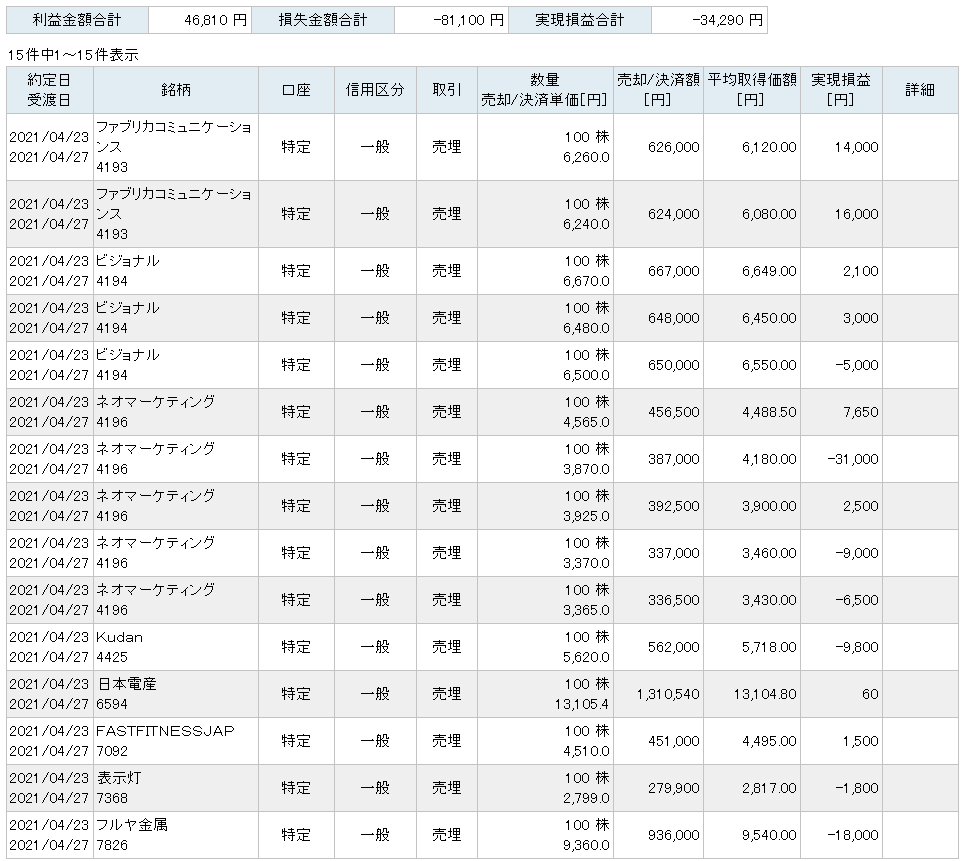Screen dimensions: 963x861
Task: Click the フルヤ金属 7826 stock name
Action: [131, 835]
